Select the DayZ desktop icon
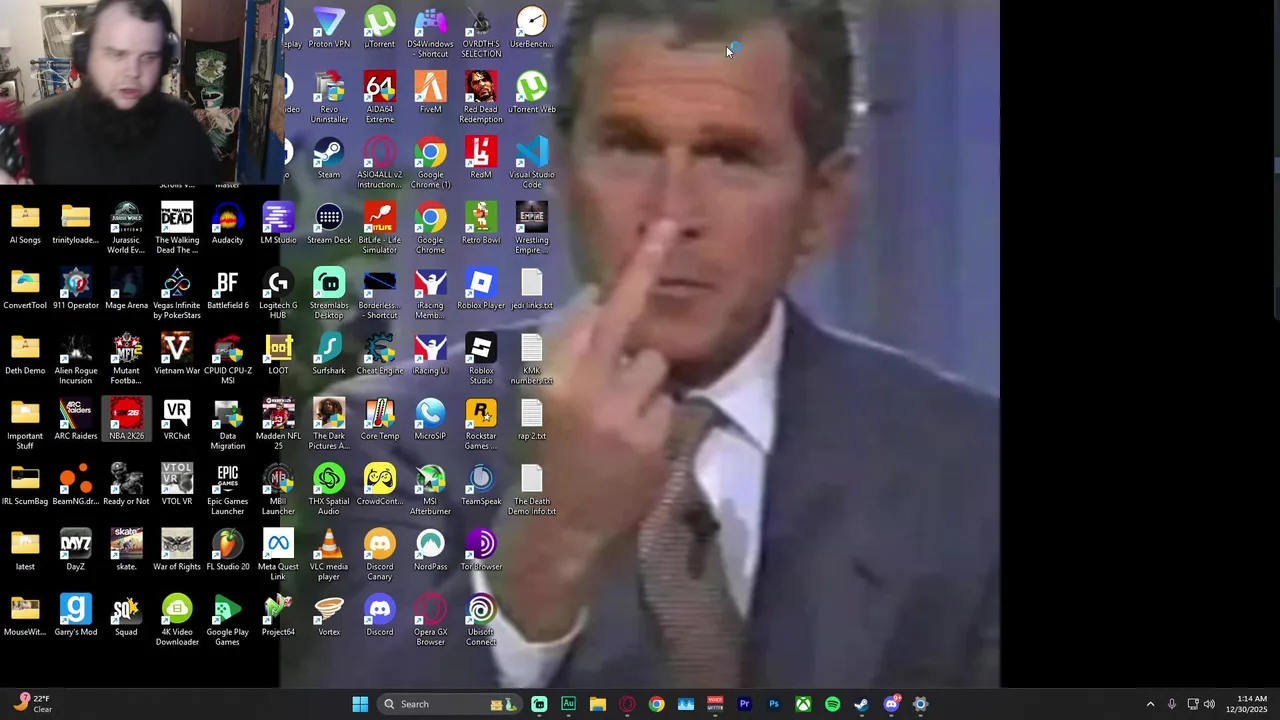Screen dimensions: 1280x720 tap(76, 550)
